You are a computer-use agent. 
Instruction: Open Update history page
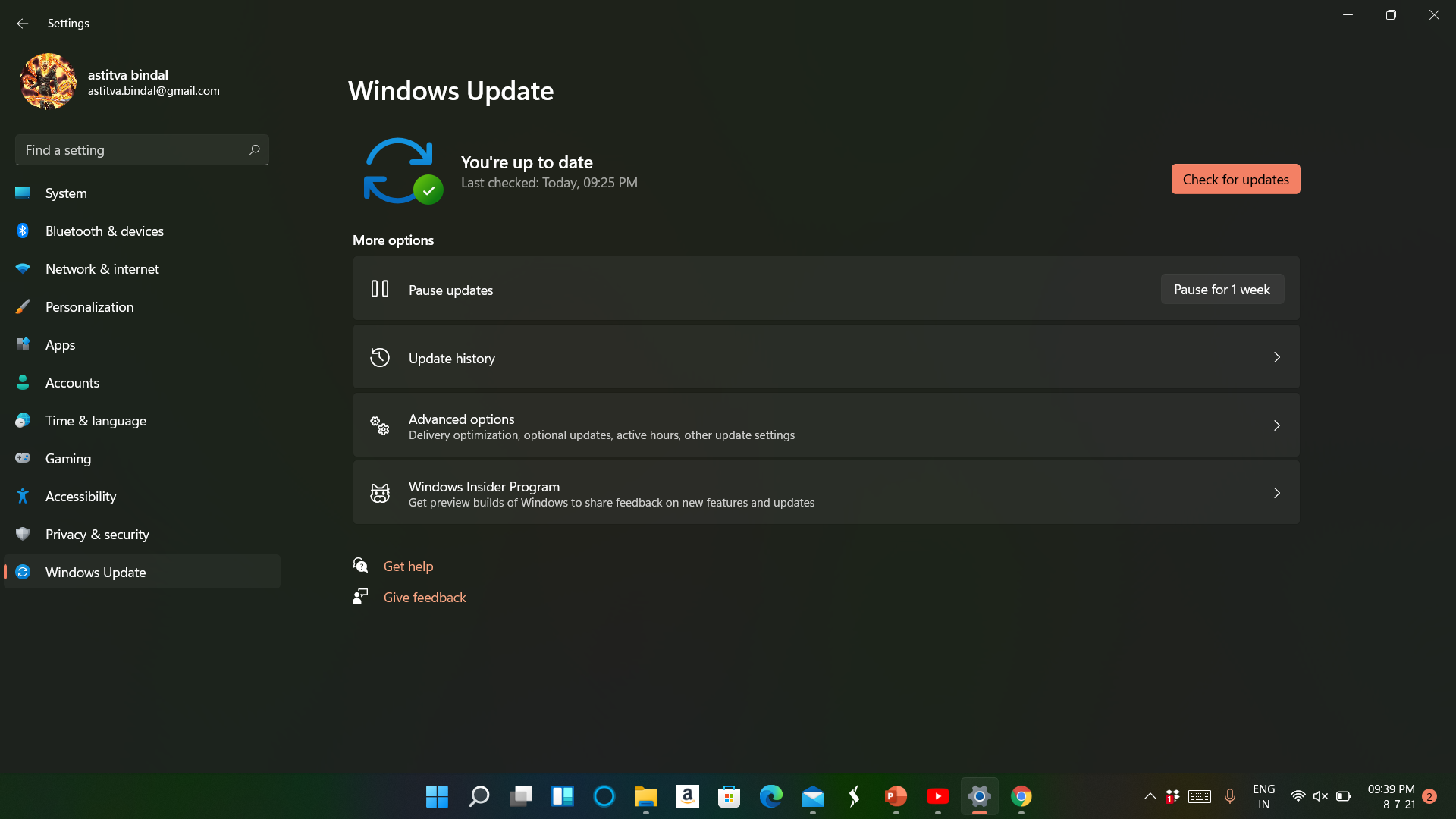point(826,357)
